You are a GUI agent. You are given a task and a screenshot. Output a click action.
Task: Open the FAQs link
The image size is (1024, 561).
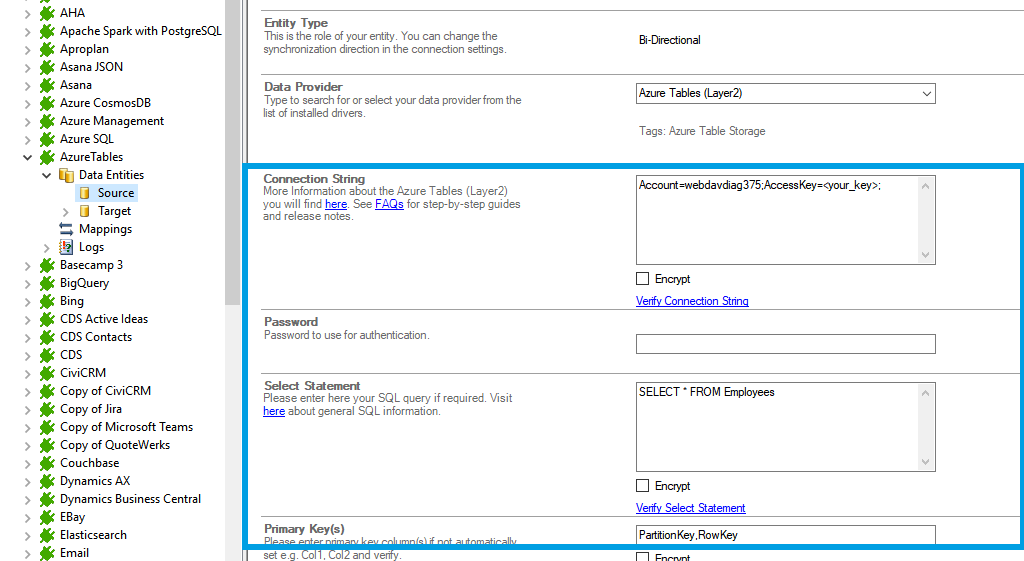[x=389, y=204]
